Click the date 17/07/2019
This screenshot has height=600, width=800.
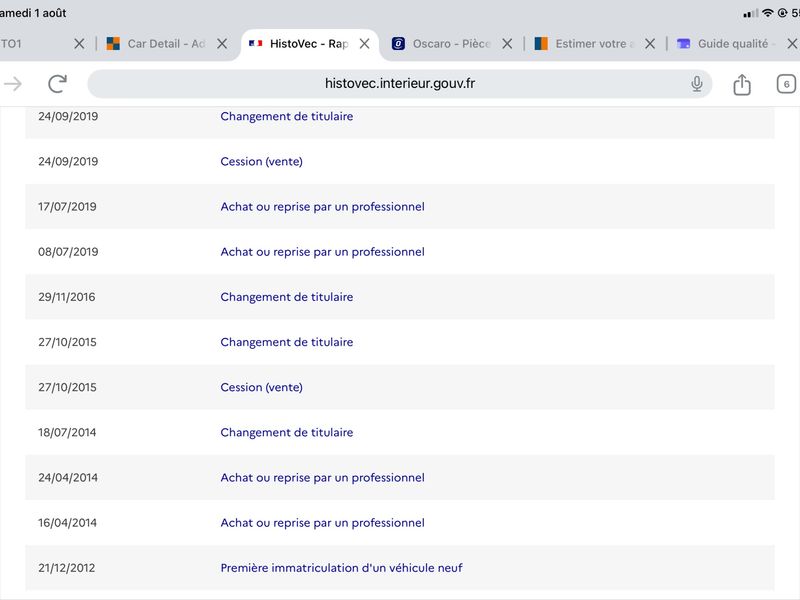(x=67, y=207)
